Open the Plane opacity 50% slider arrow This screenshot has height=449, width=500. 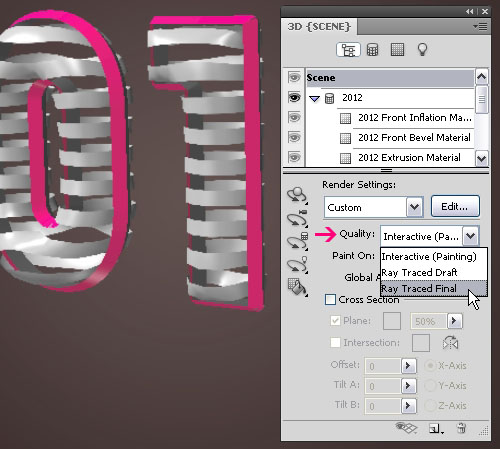click(x=454, y=321)
